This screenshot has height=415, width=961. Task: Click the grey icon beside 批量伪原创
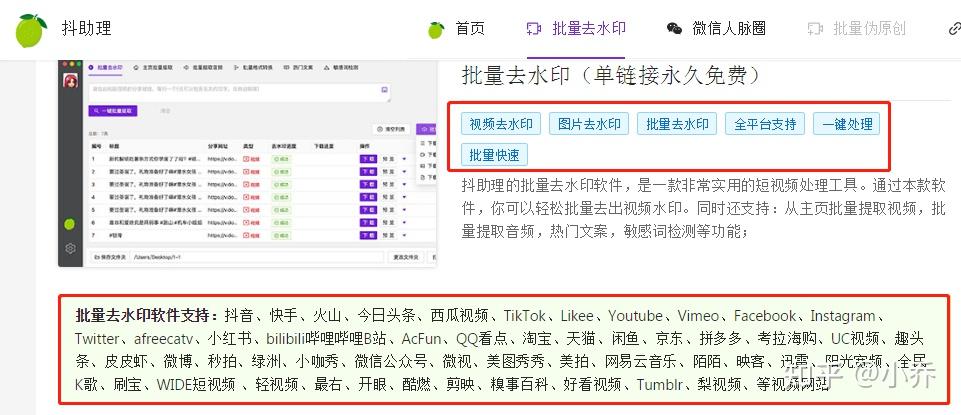(815, 29)
